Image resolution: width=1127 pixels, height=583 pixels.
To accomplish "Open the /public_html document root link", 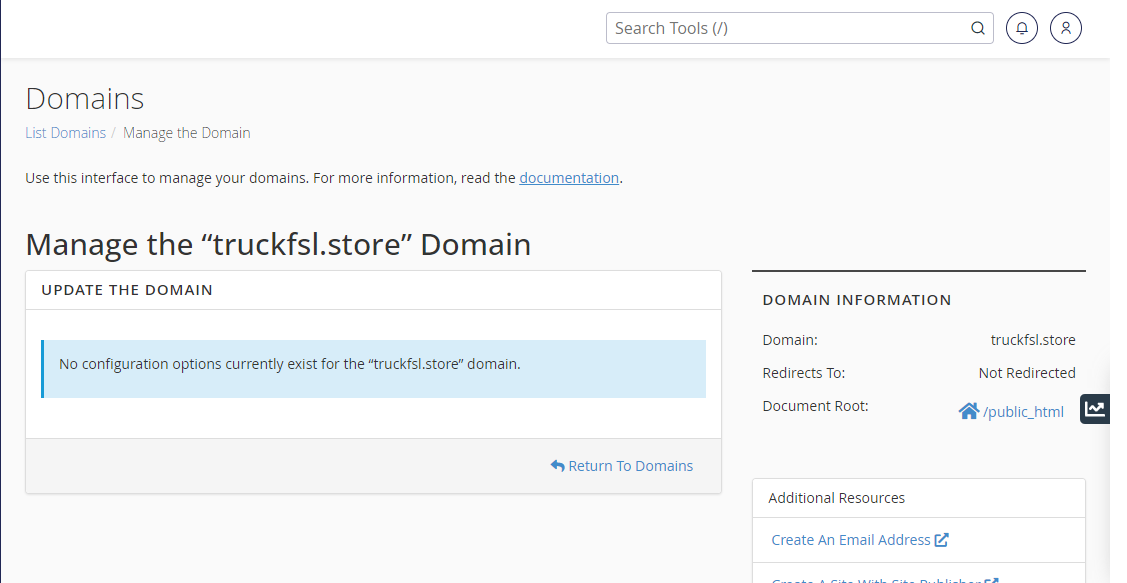I will [1023, 412].
